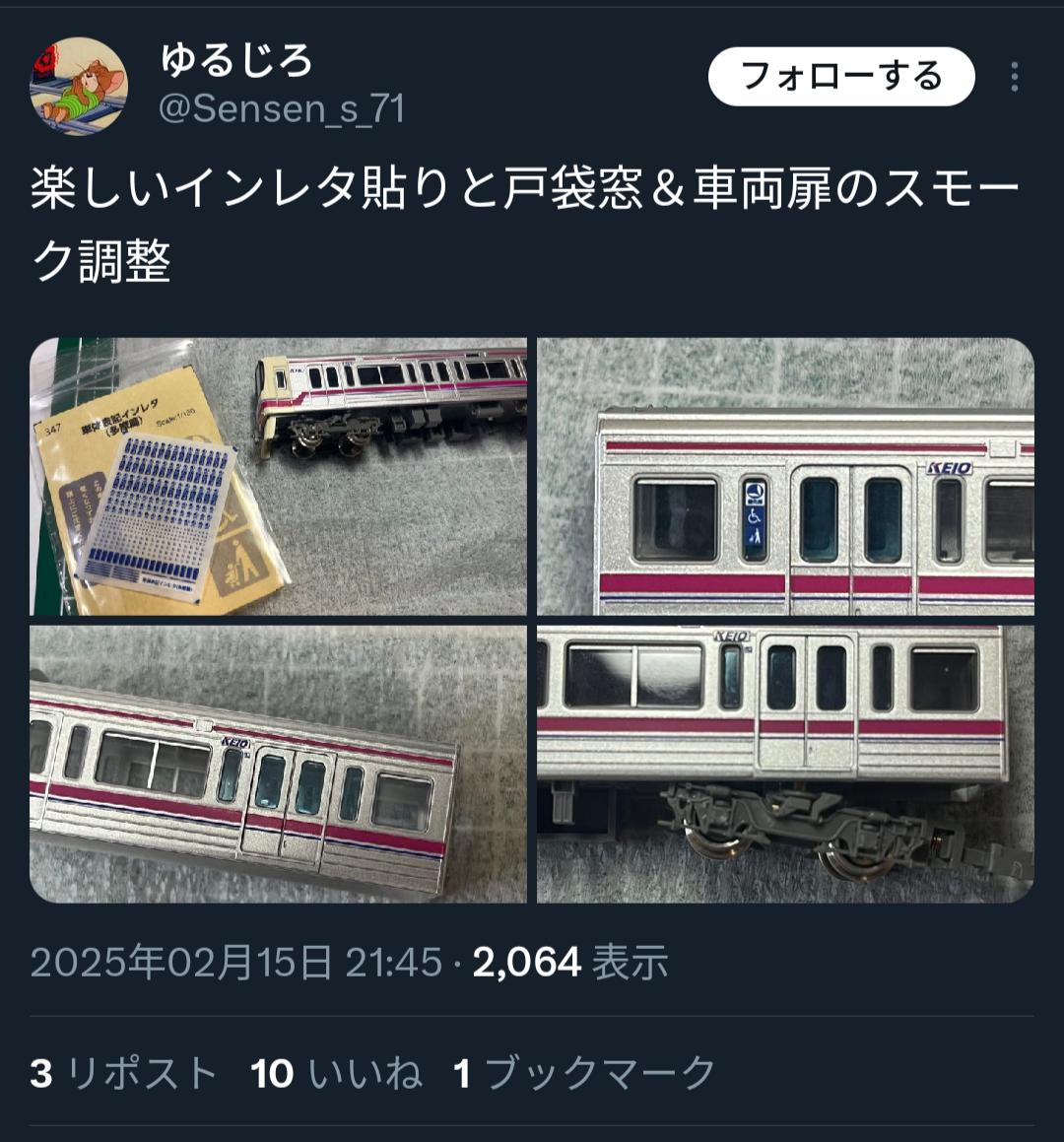Image resolution: width=1064 pixels, height=1142 pixels.
Task: Show the 3 リポスト list
Action: pos(124,1074)
